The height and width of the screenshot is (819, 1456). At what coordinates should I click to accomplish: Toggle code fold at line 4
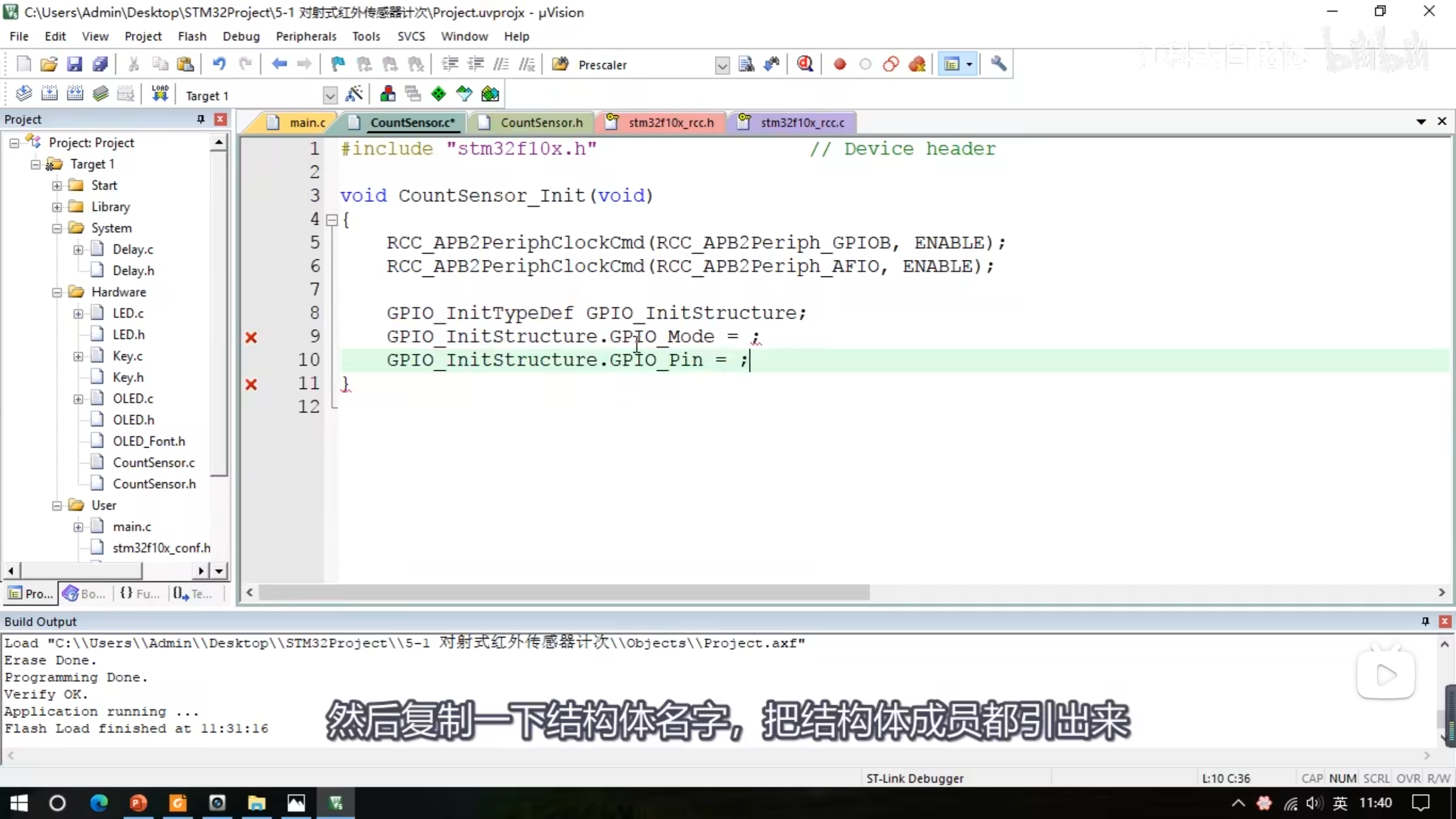(332, 220)
